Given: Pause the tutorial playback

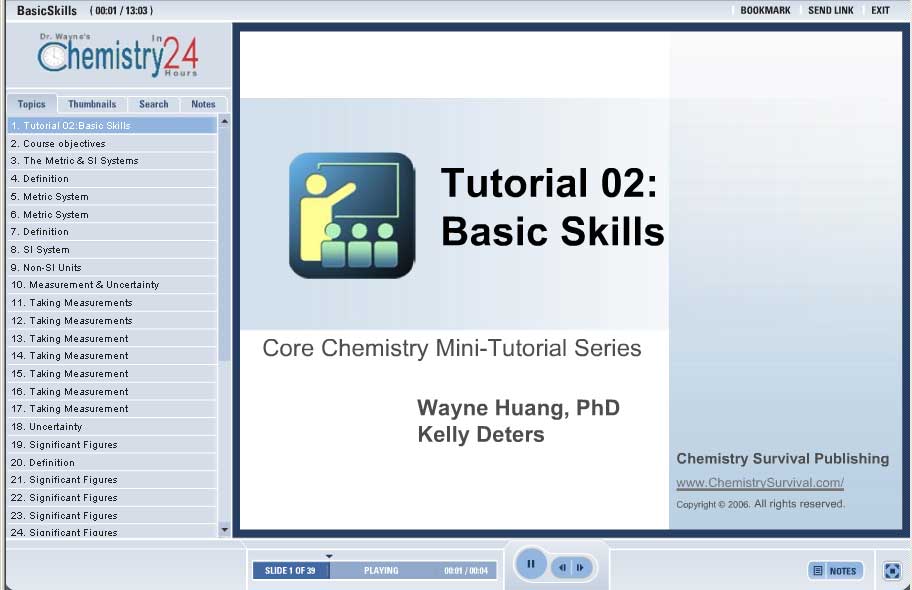Looking at the screenshot, I should 531,564.
